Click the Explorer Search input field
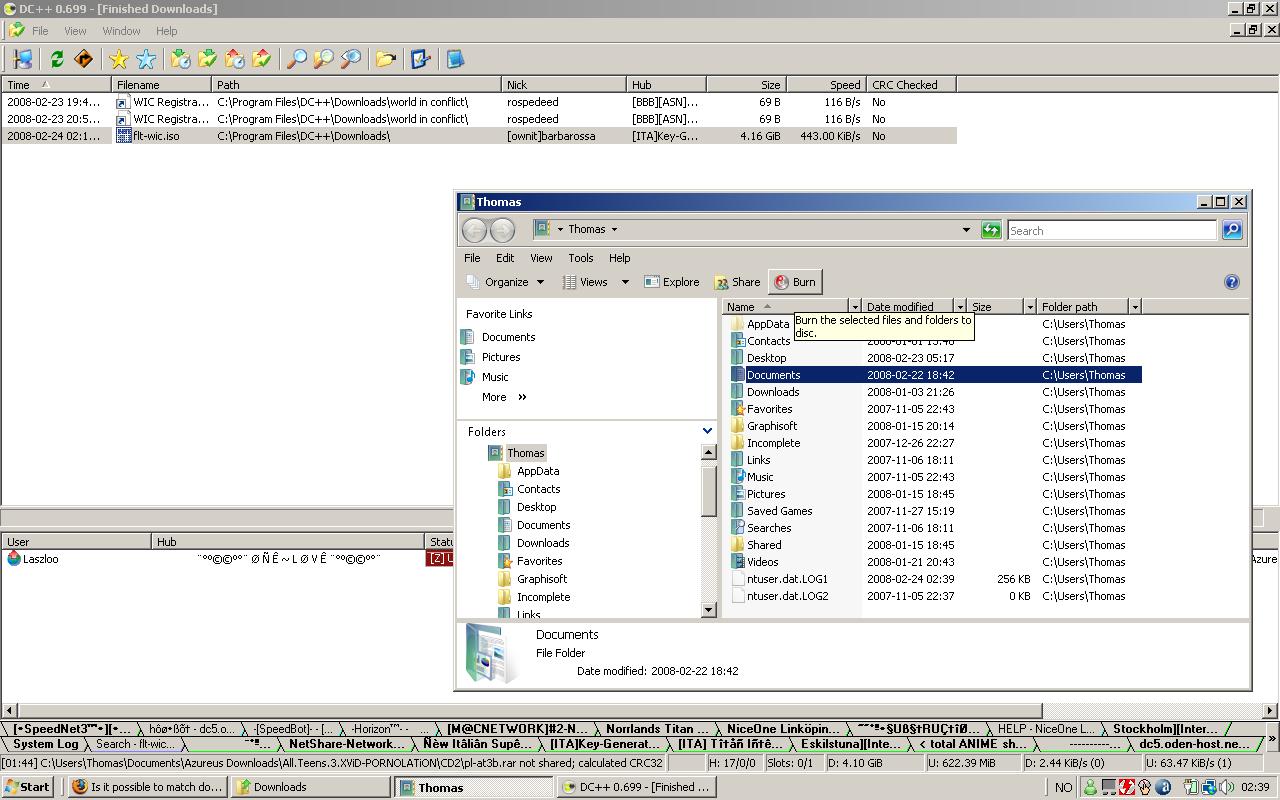The height and width of the screenshot is (800, 1280). (x=1111, y=230)
